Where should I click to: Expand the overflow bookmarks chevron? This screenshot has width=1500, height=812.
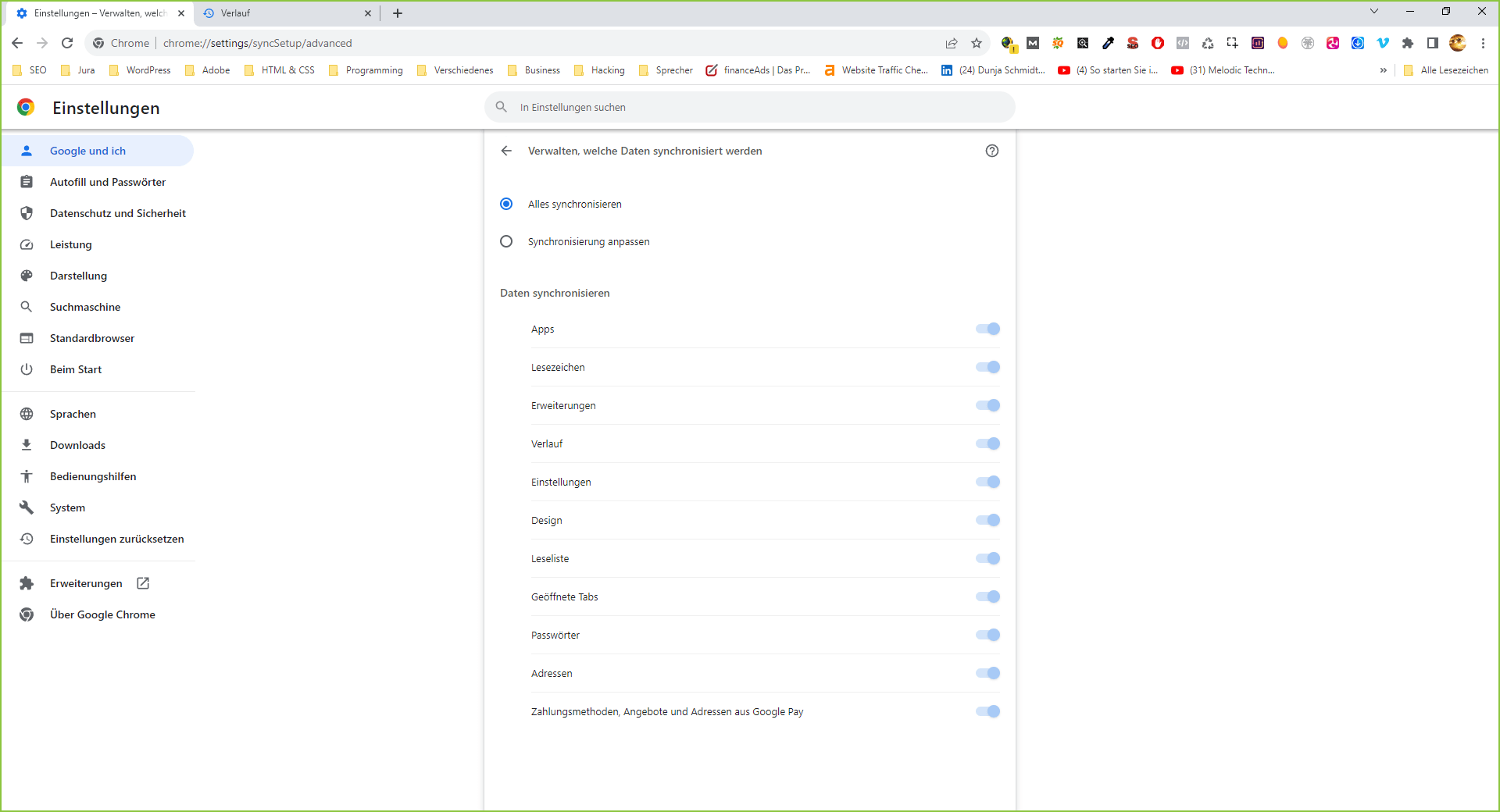point(1383,70)
